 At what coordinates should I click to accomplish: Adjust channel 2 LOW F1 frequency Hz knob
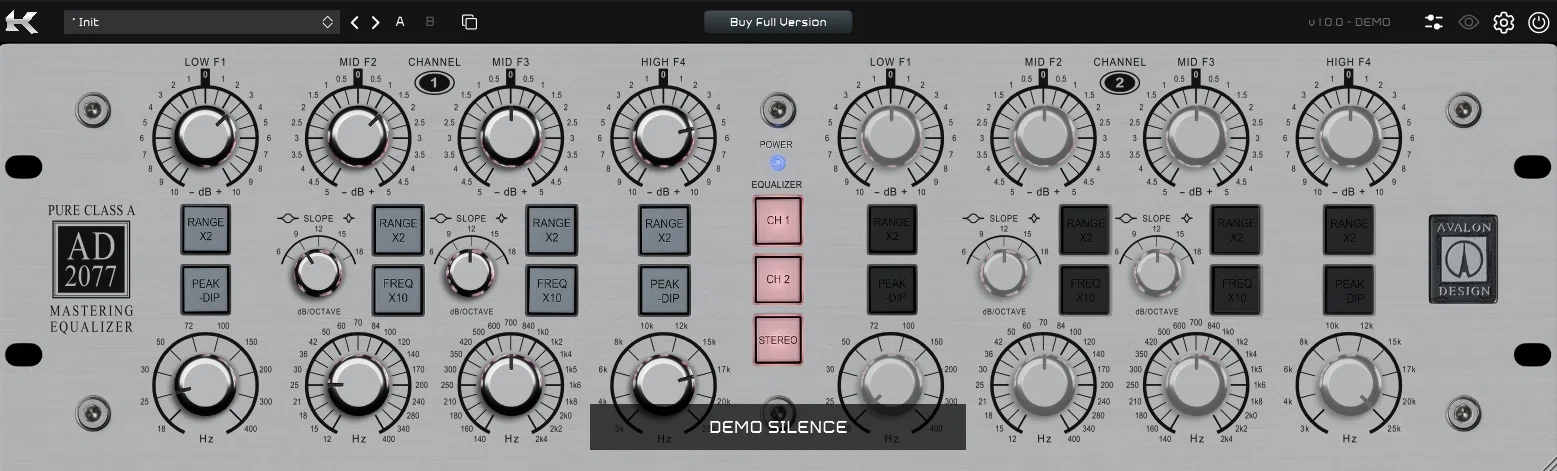891,385
